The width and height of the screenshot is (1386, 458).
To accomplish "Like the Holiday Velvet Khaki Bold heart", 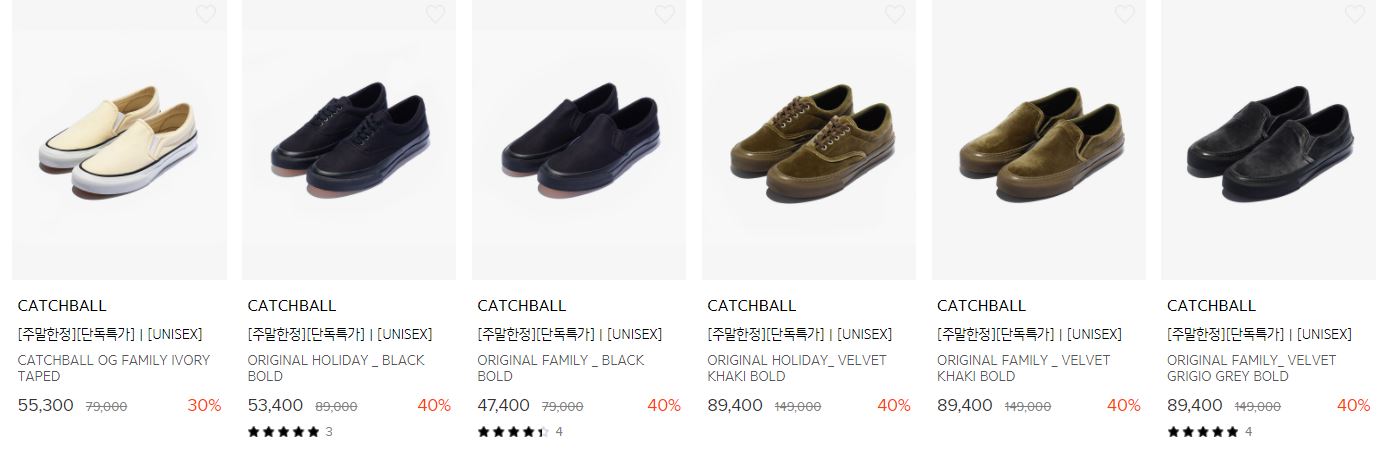I will (895, 14).
